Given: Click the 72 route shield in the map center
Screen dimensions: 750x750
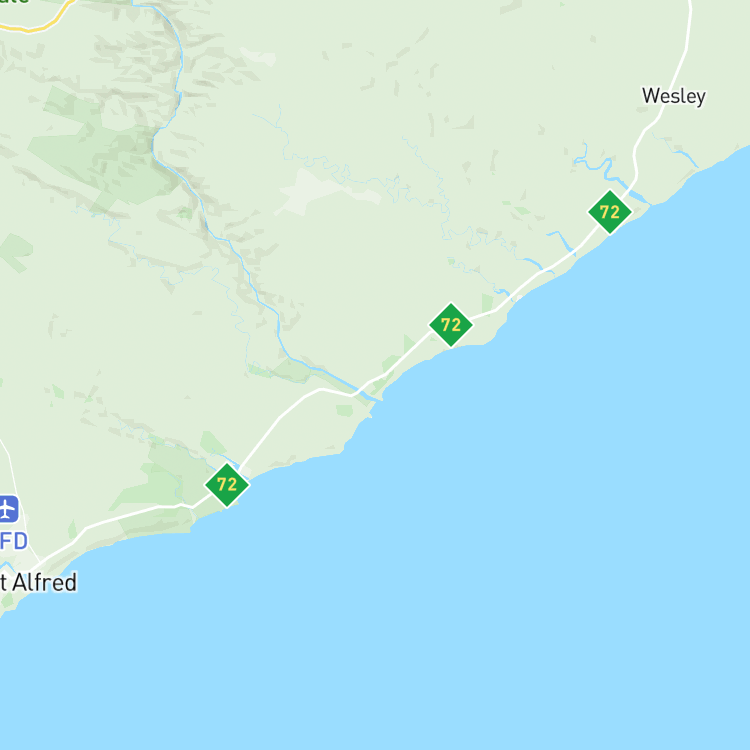Looking at the screenshot, I should pyautogui.click(x=451, y=325).
